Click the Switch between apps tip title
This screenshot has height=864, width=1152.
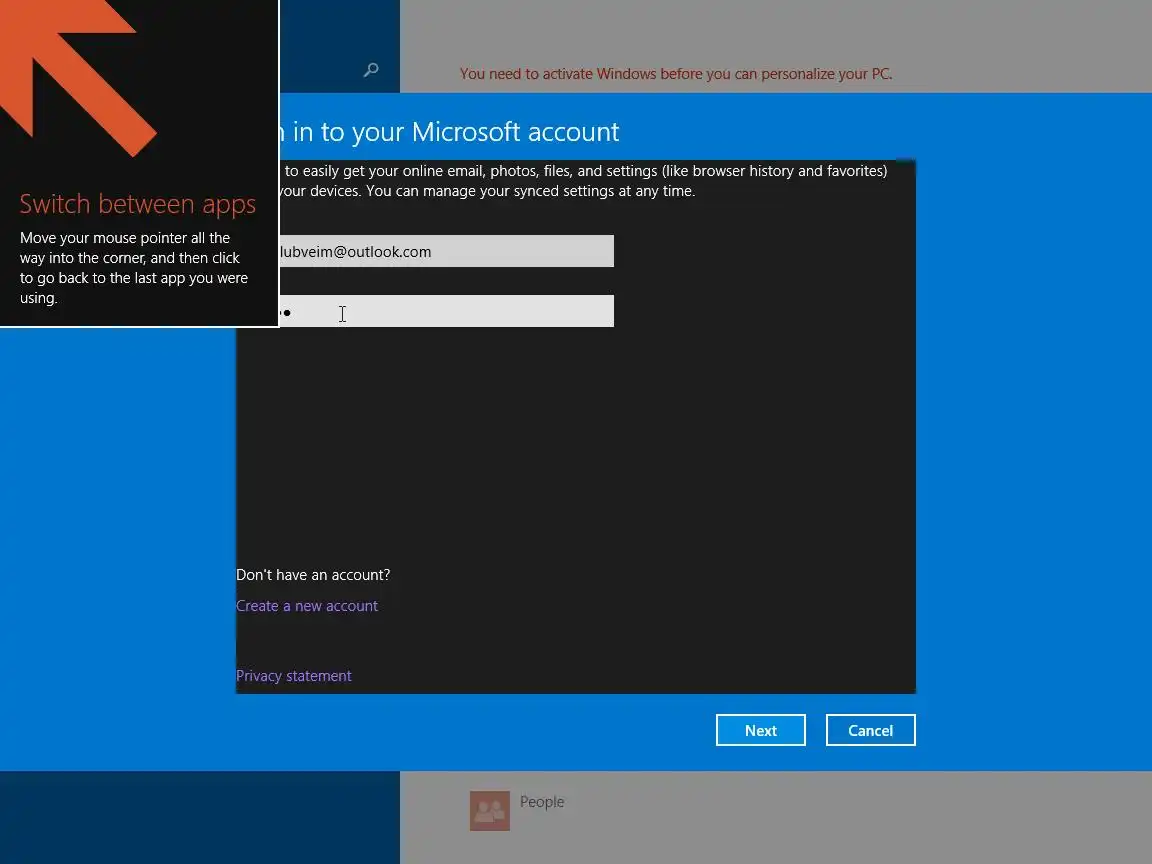[x=137, y=204]
